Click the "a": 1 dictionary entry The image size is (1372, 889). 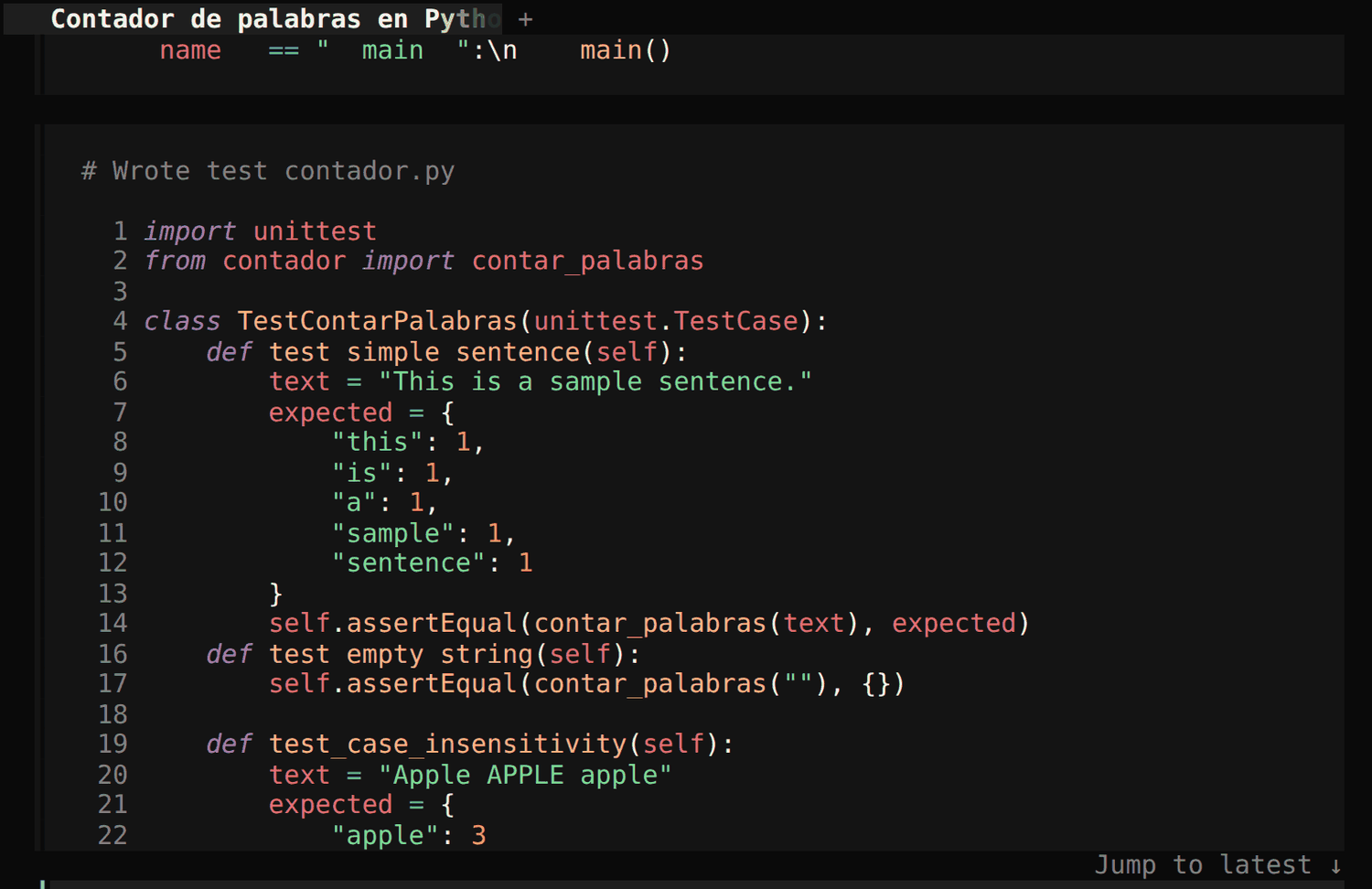click(x=384, y=502)
